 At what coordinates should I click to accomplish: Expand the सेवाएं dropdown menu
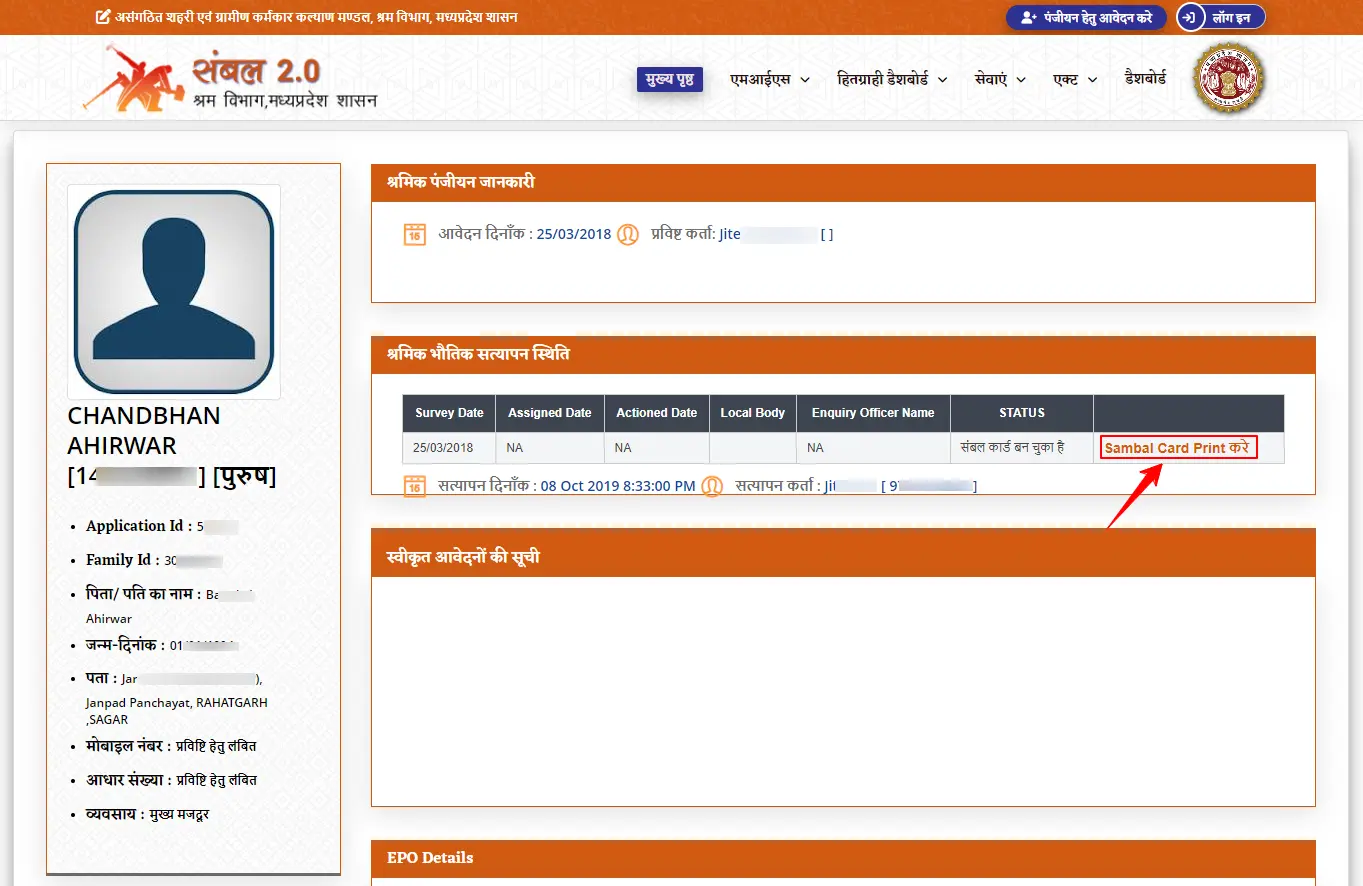coord(1000,79)
